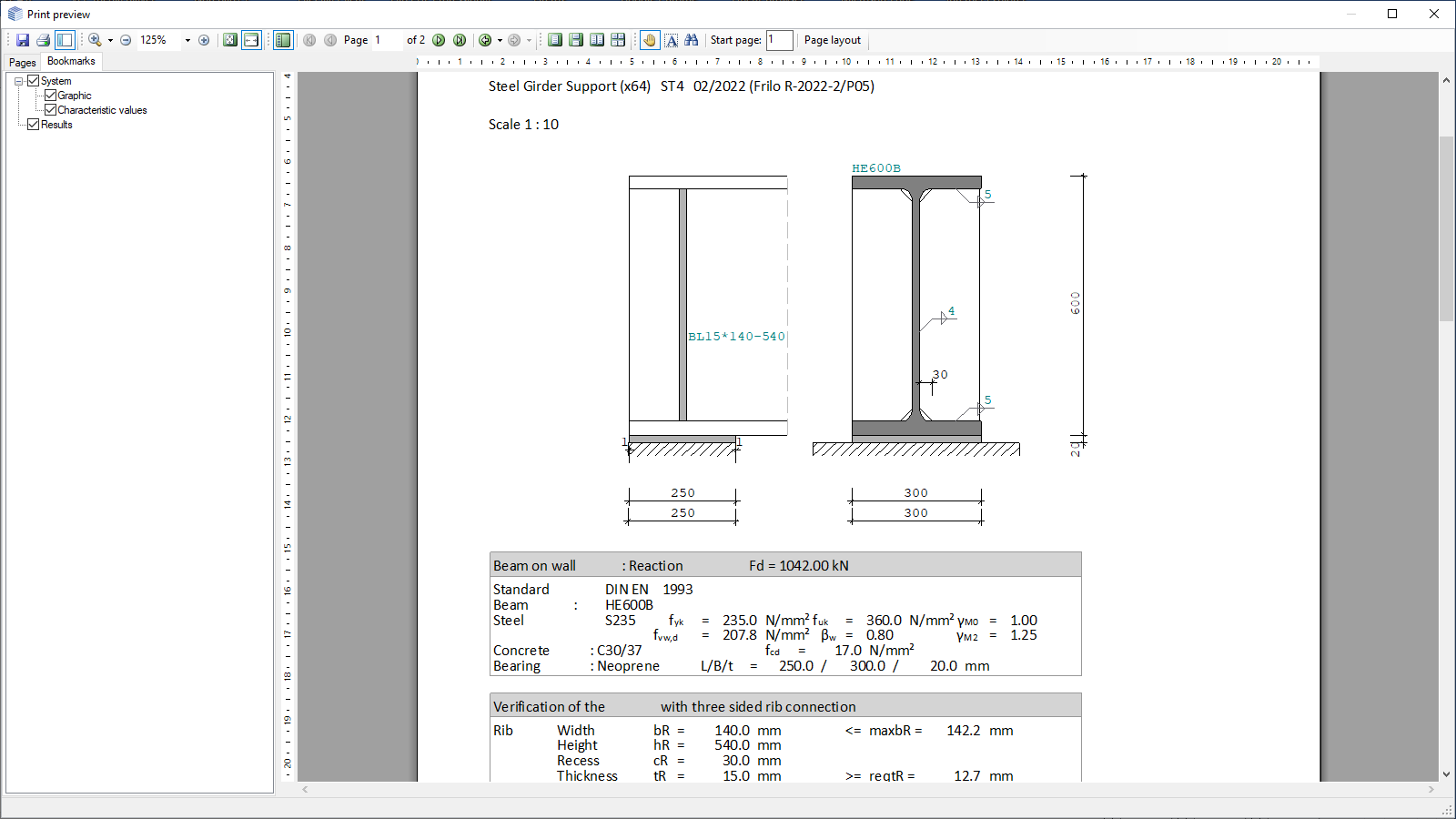This screenshot has width=1456, height=819.
Task: Activate the zoom magnifier tool
Action: (95, 40)
